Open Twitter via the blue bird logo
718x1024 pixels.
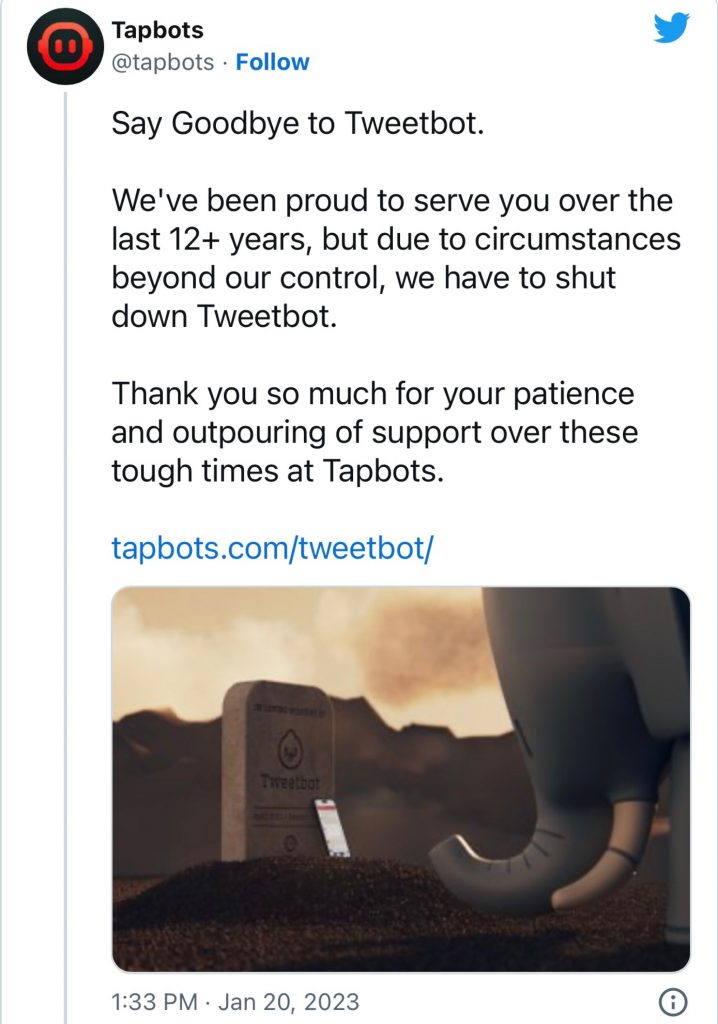click(672, 28)
